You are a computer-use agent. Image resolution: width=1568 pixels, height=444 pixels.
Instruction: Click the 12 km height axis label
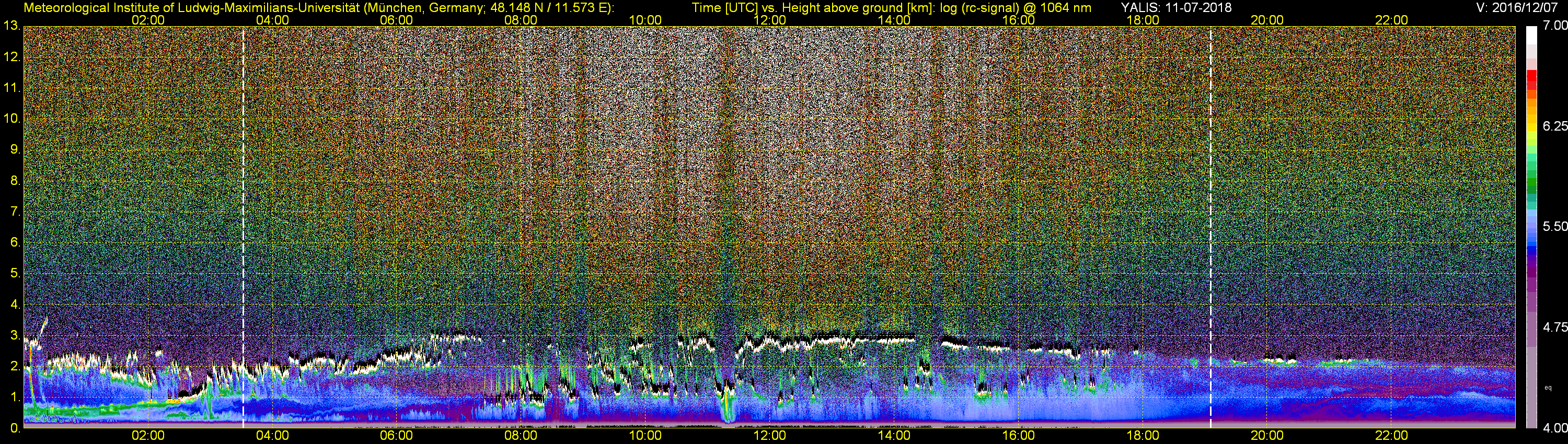(x=11, y=57)
